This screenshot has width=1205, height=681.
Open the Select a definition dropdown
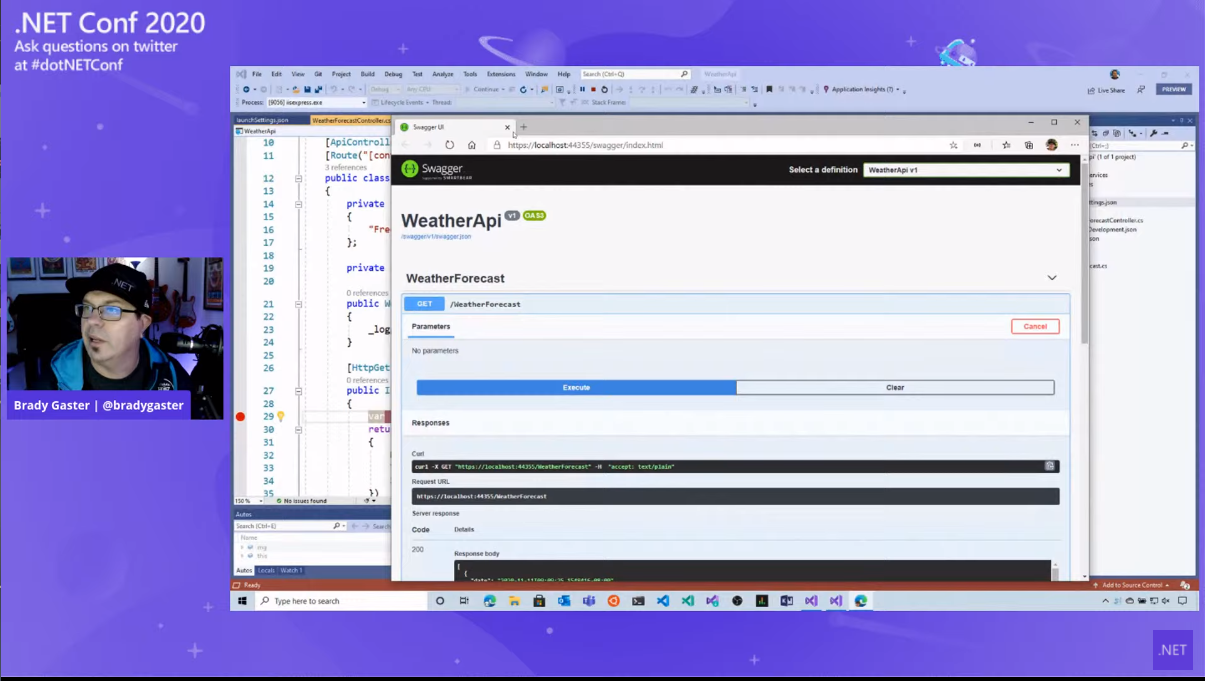(x=966, y=170)
